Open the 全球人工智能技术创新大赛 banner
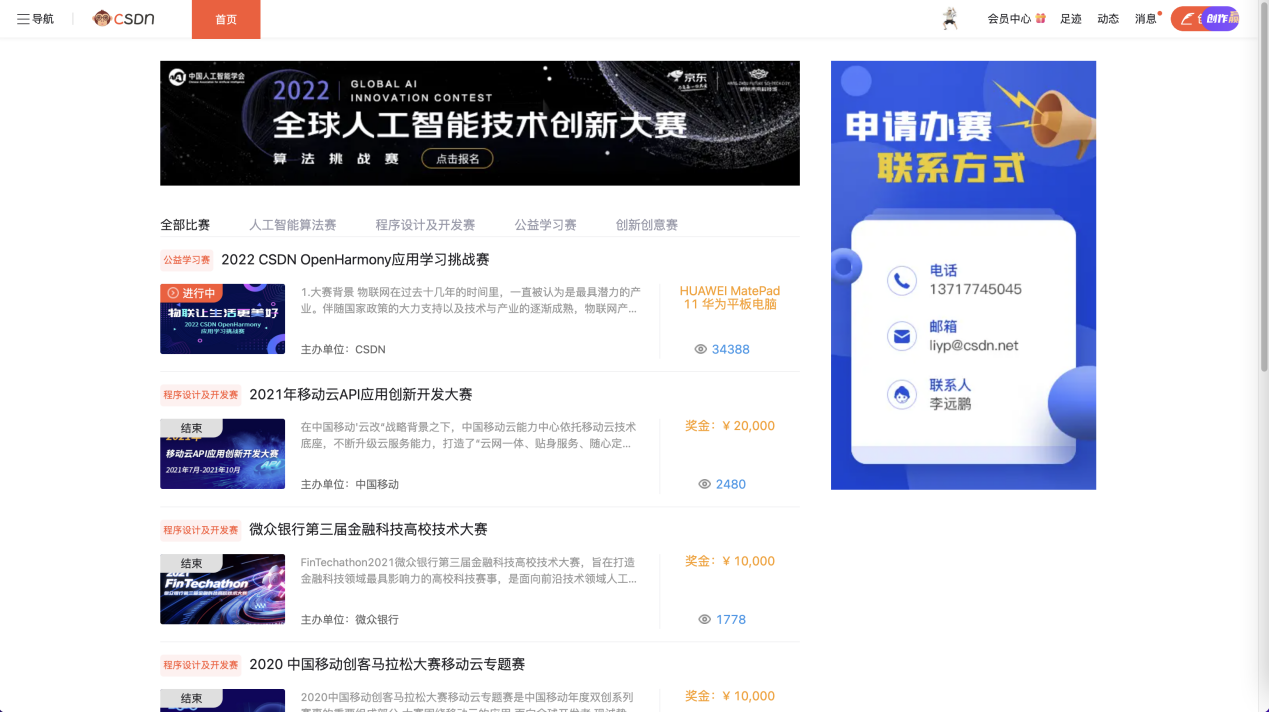Image resolution: width=1269 pixels, height=712 pixels. coord(480,123)
